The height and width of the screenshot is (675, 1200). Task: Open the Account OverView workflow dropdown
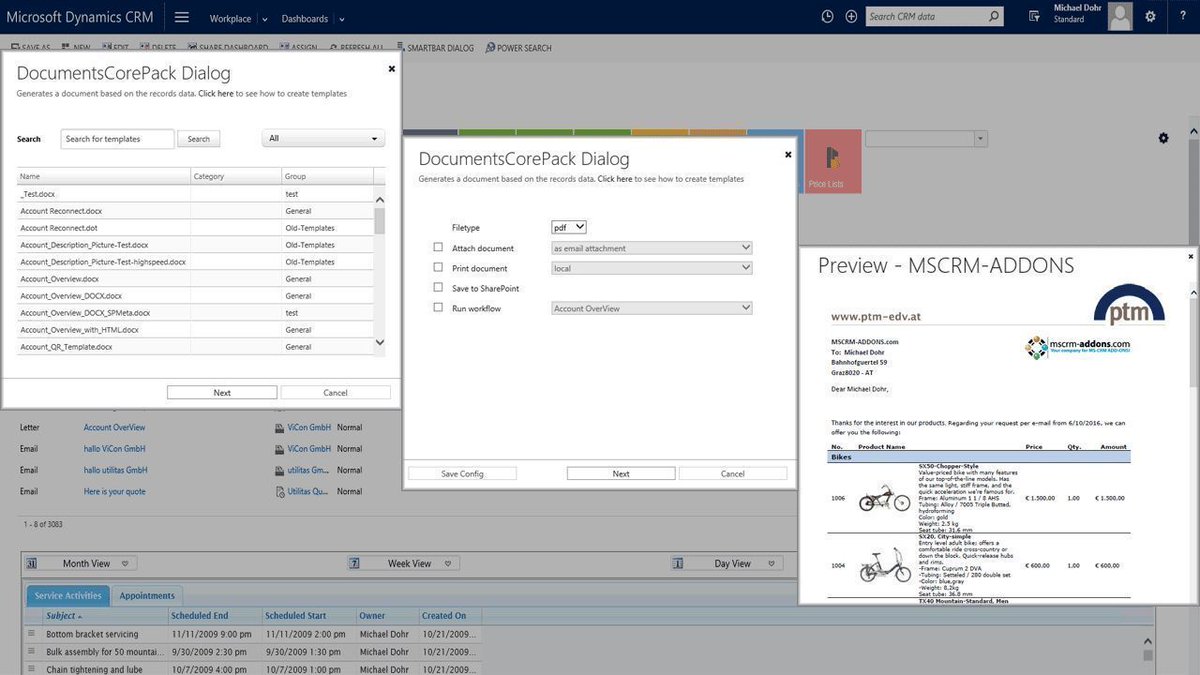tap(652, 308)
